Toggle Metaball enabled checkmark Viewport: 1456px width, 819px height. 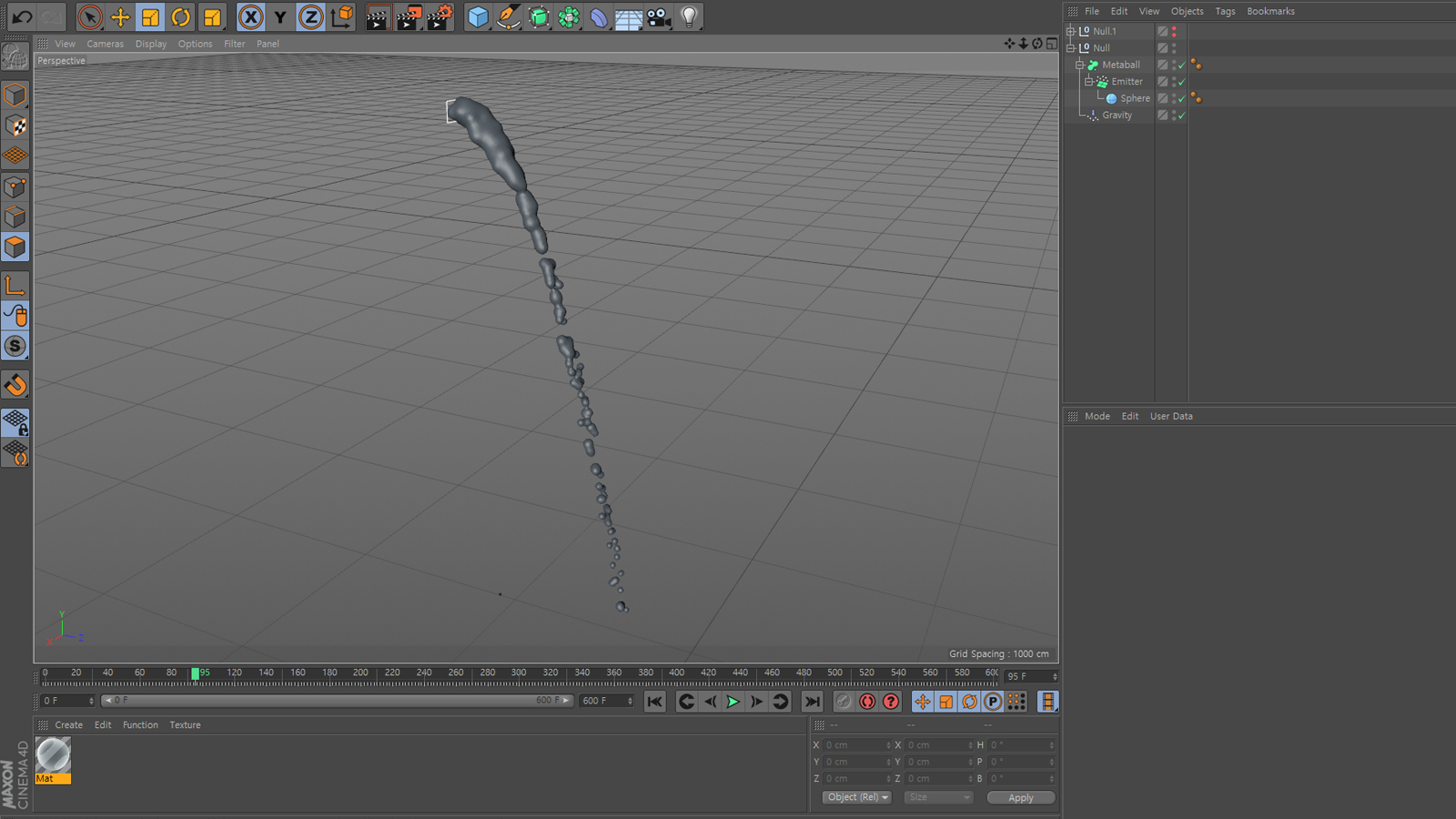tap(1181, 66)
